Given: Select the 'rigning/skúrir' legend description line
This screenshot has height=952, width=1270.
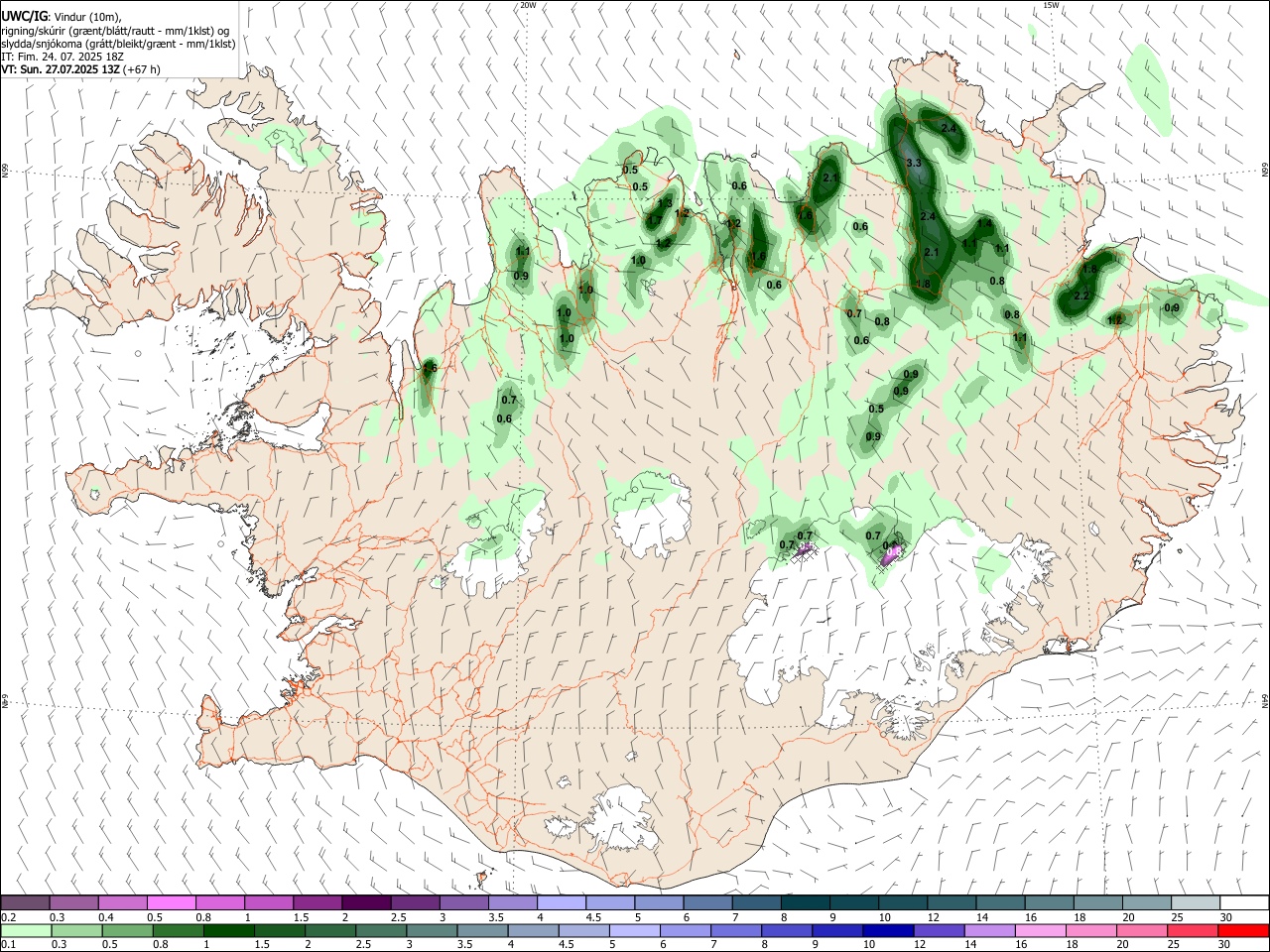Looking at the screenshot, I should 115,30.
